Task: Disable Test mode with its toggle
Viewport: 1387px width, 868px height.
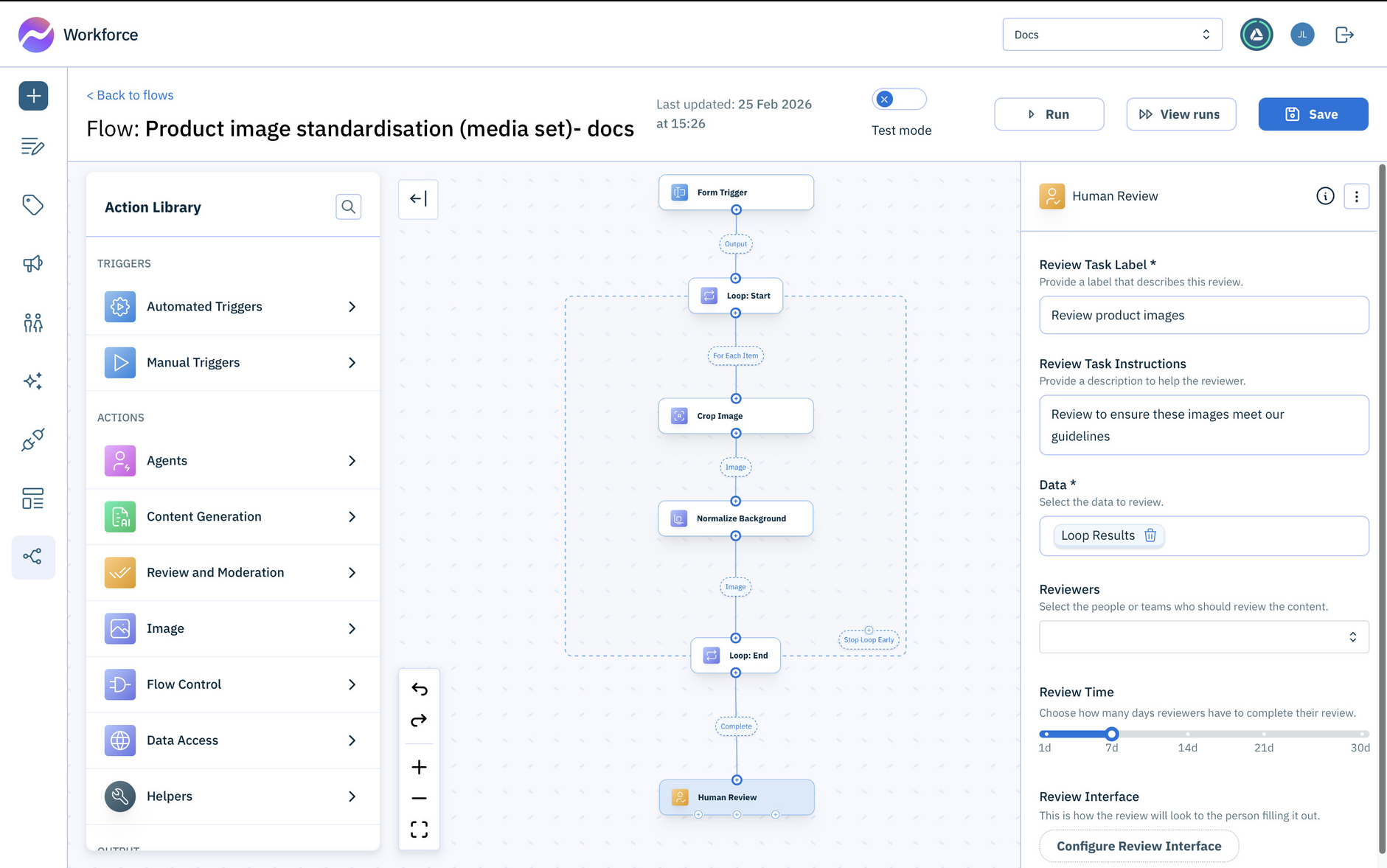Action: (899, 99)
